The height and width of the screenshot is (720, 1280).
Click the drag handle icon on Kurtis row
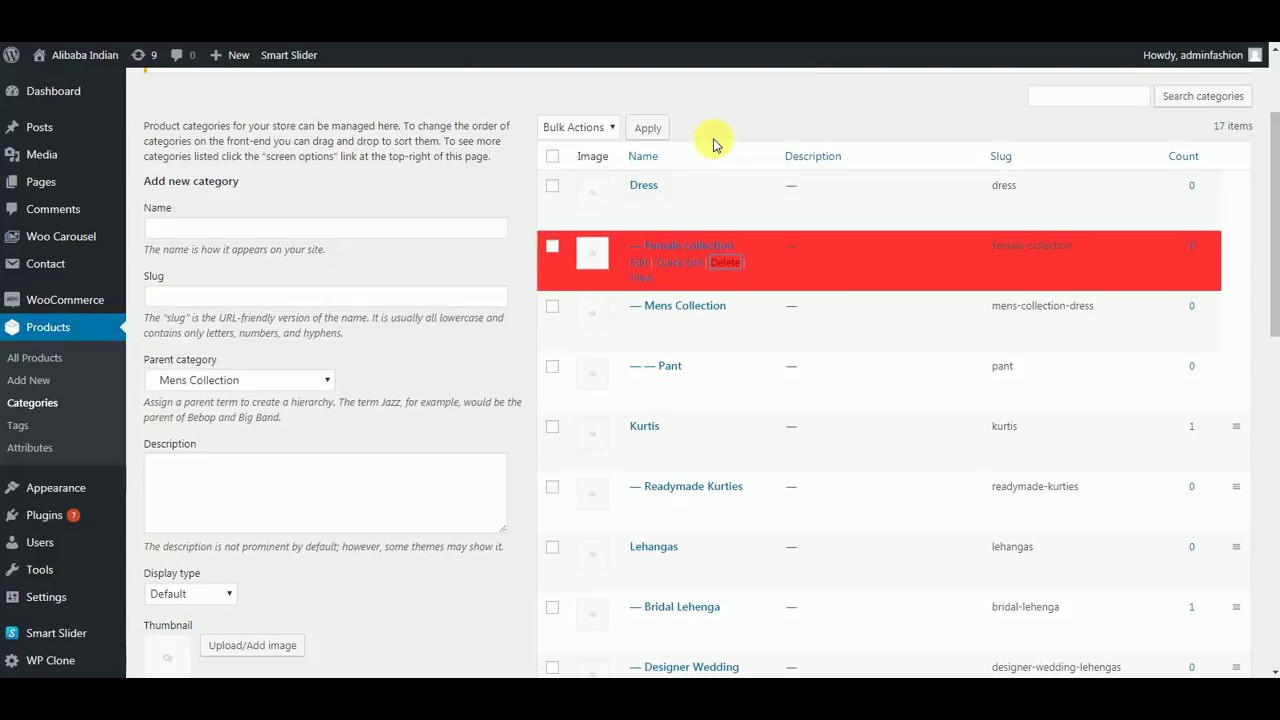(1236, 427)
